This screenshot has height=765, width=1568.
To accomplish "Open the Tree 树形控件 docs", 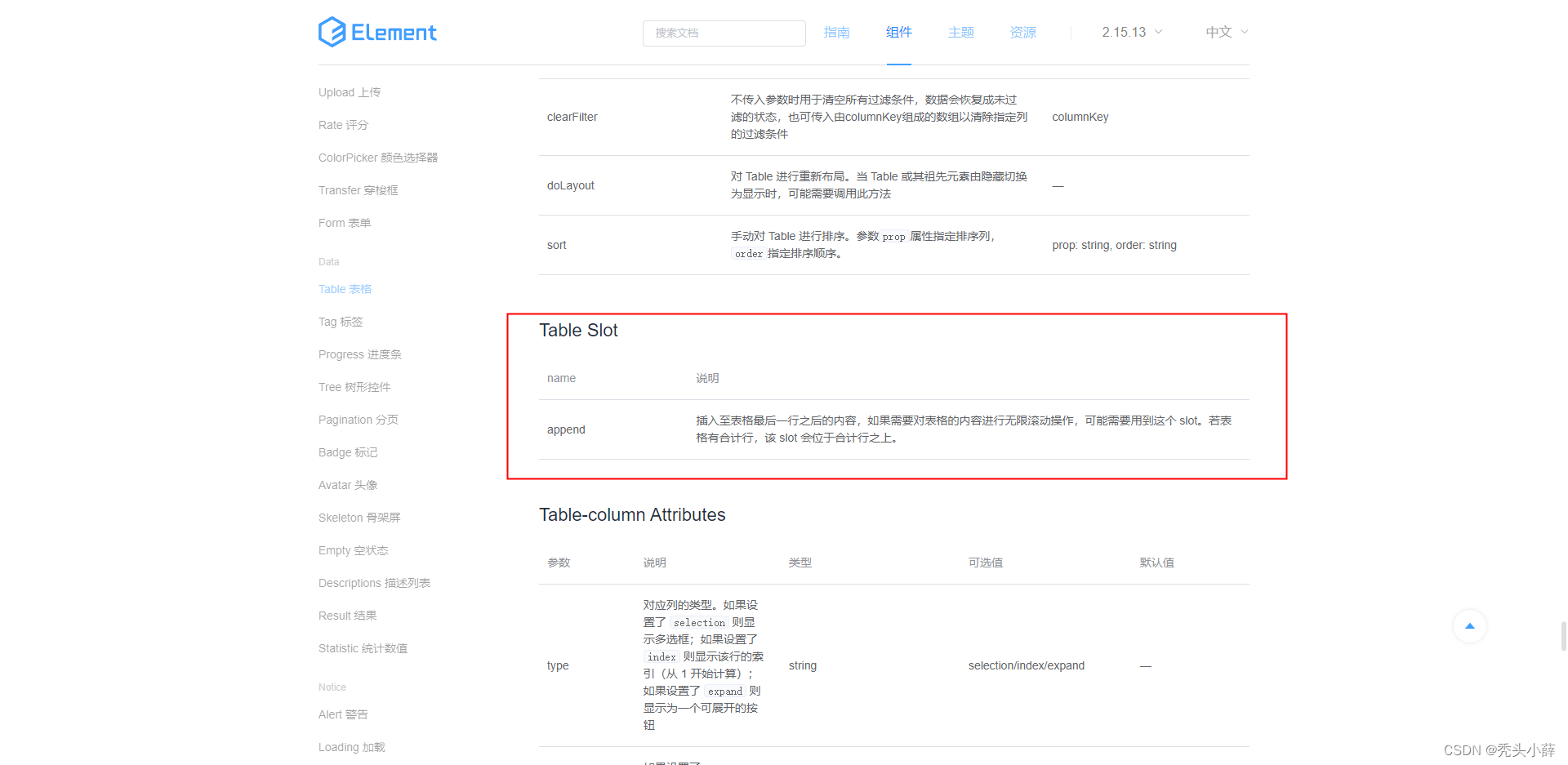I will pos(354,386).
